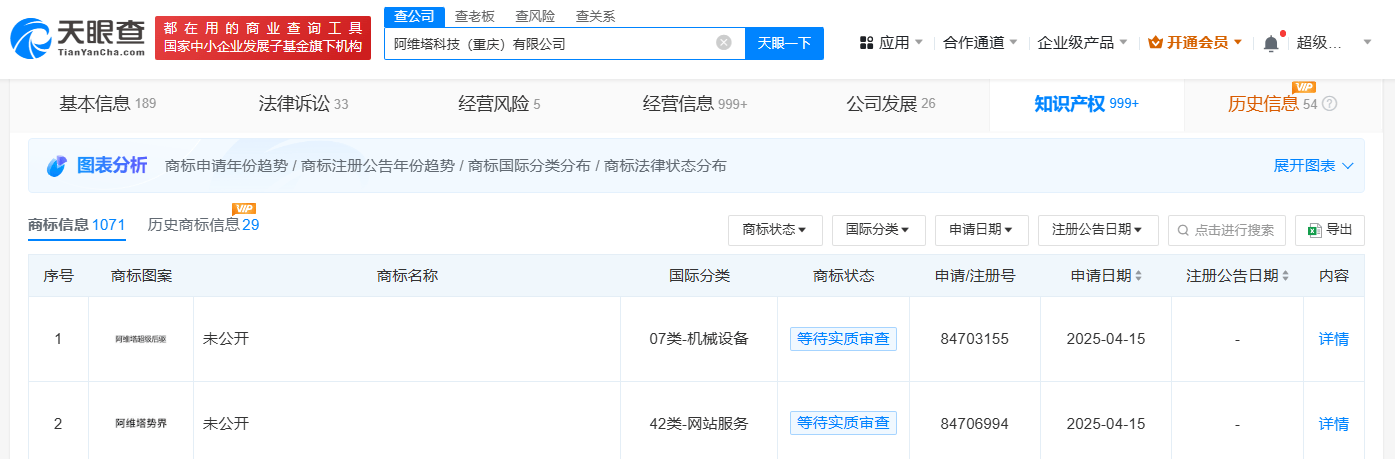1395x459 pixels.
Task: Open the 国际分类 filter dropdown
Action: pos(878,230)
